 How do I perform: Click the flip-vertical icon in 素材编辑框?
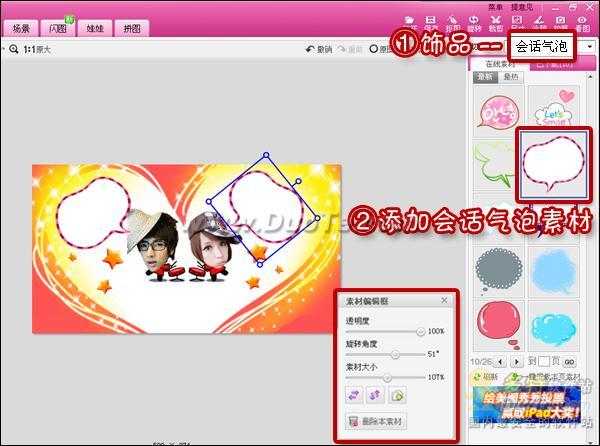tap(375, 395)
